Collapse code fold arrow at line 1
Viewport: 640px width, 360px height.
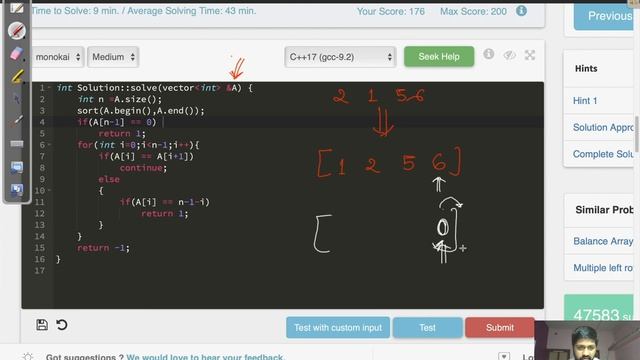click(x=49, y=87)
